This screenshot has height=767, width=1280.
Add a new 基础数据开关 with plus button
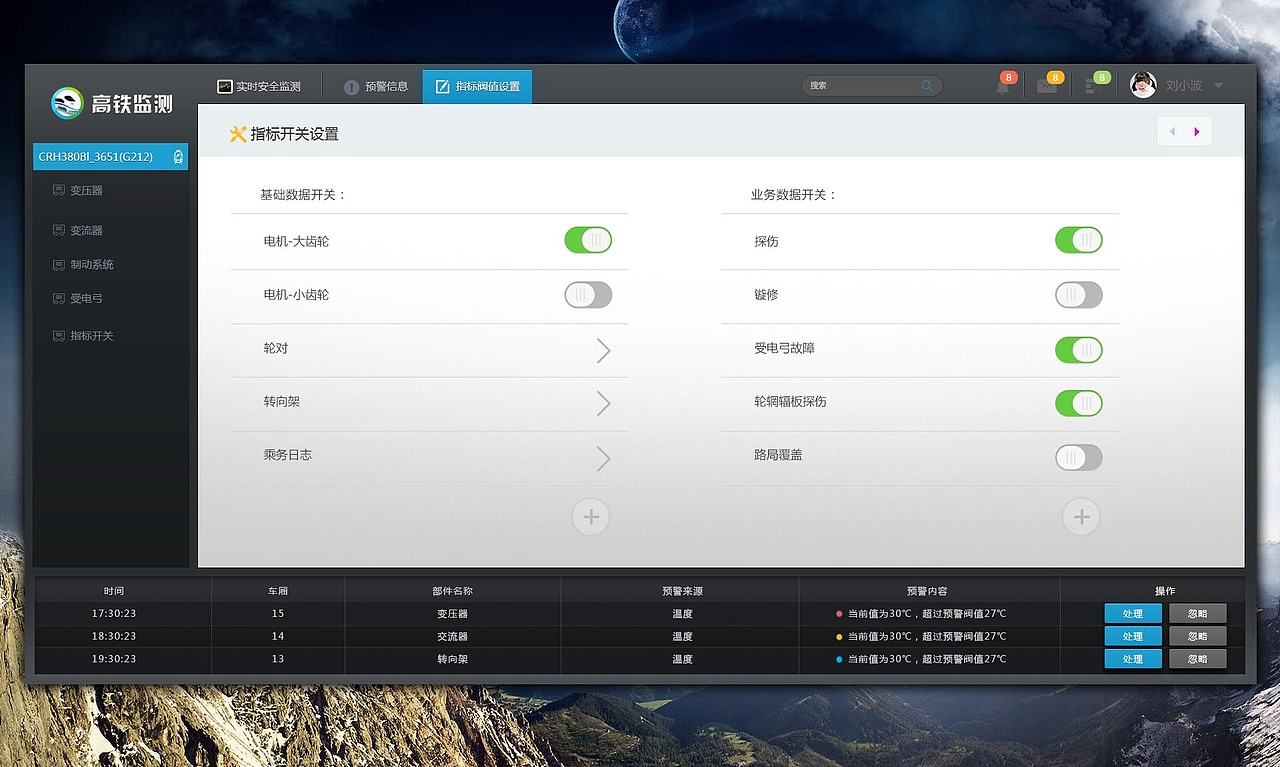pyautogui.click(x=590, y=517)
